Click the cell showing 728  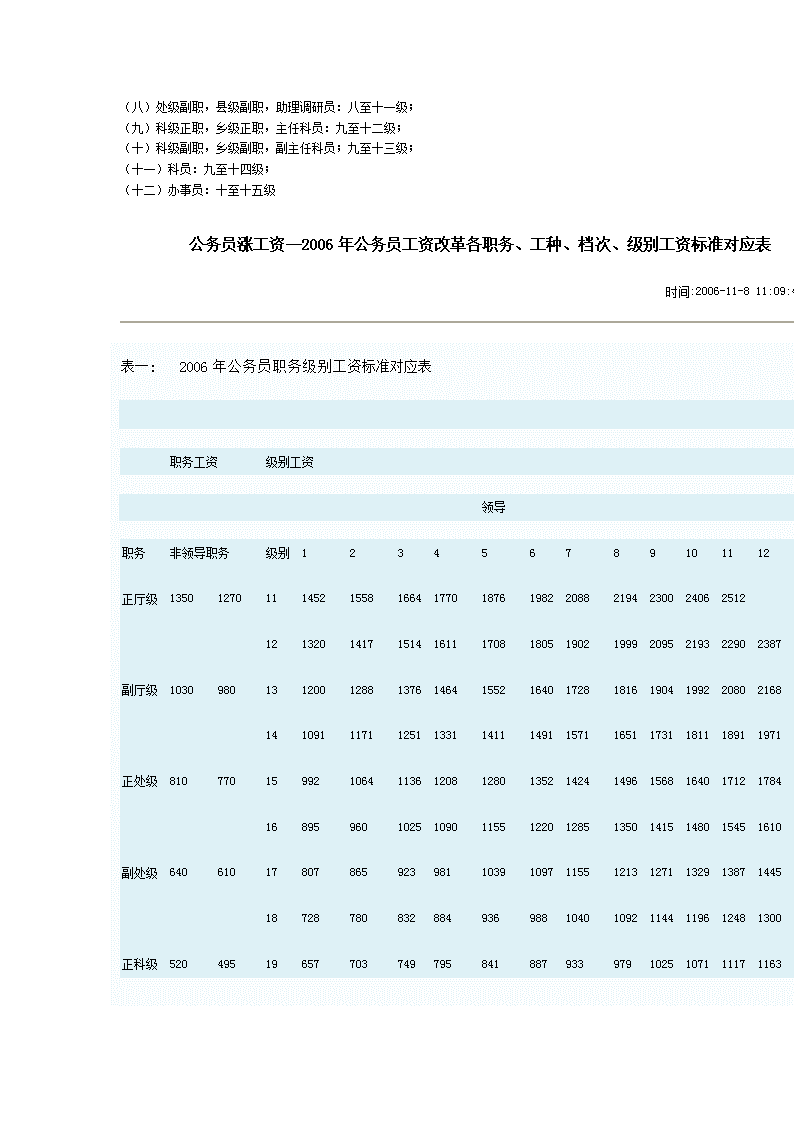click(311, 918)
